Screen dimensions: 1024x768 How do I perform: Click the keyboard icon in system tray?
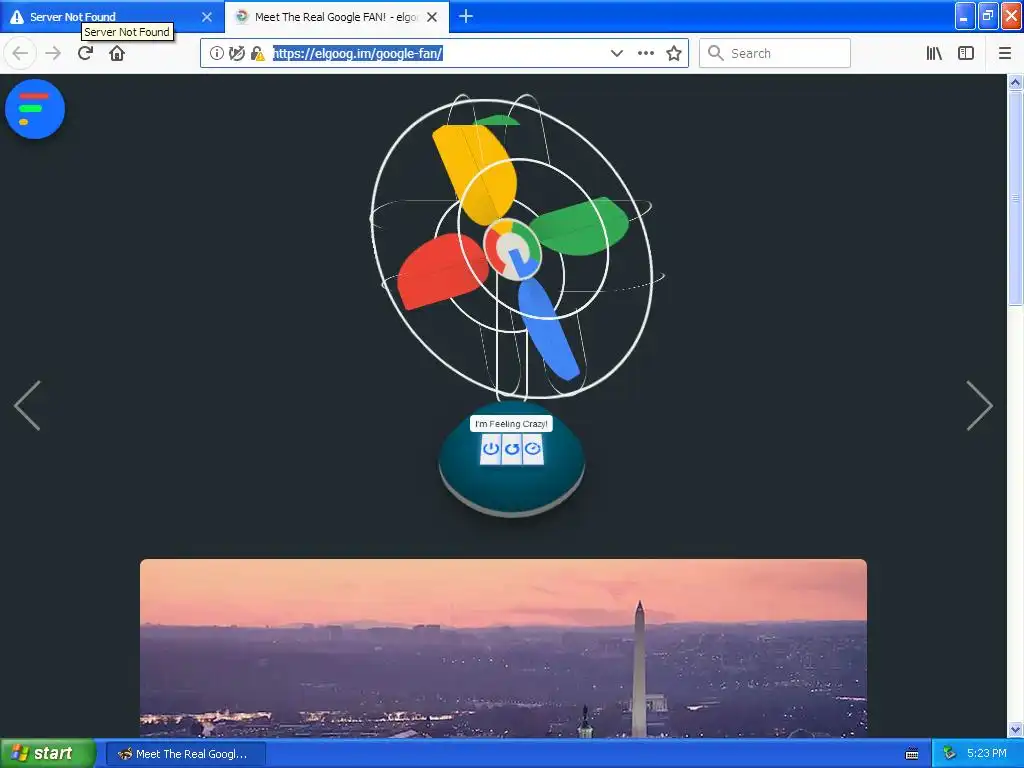pos(912,754)
